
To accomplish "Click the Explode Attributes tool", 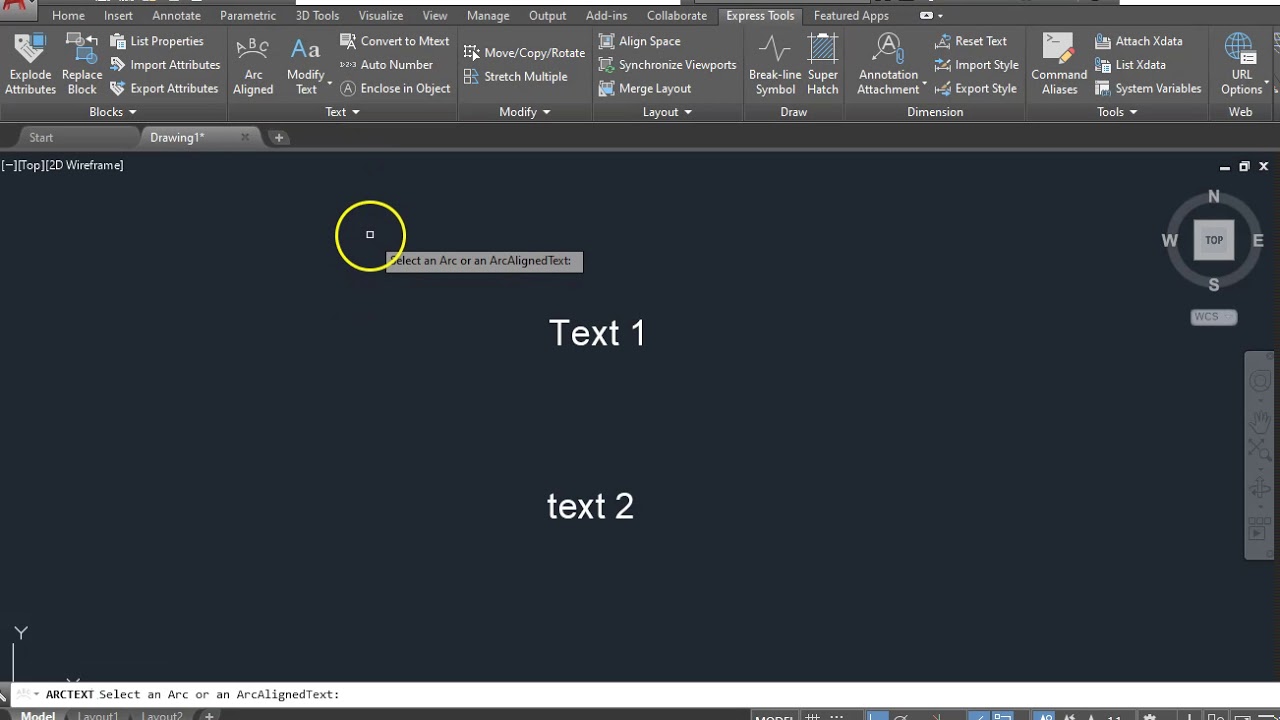I will pyautogui.click(x=30, y=65).
